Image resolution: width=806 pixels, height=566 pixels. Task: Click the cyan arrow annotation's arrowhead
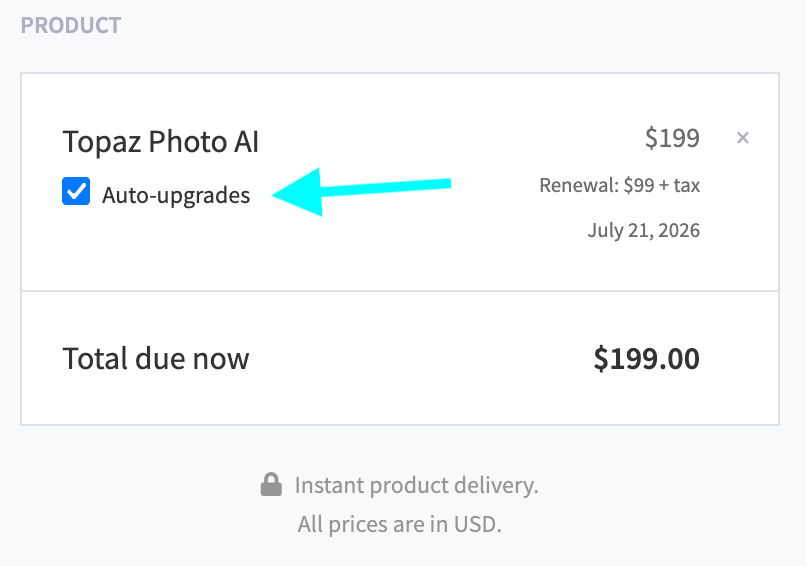pos(298,192)
